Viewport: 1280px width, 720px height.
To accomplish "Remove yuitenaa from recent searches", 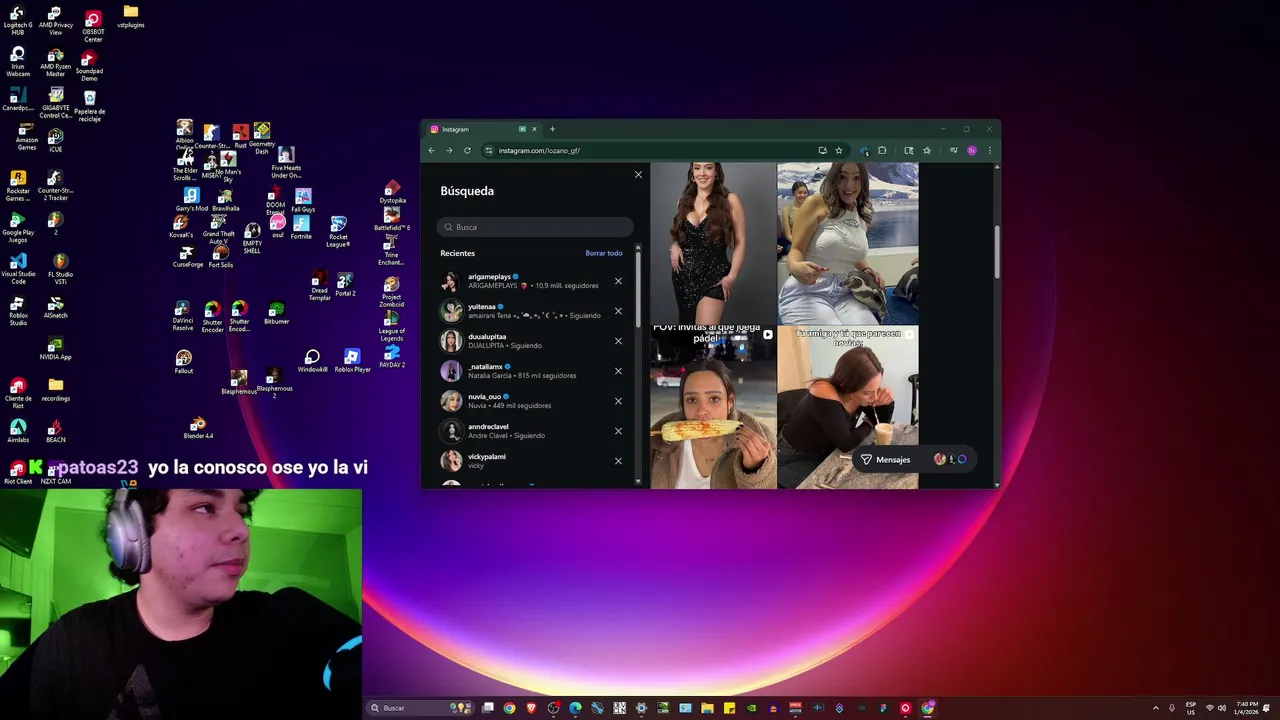I will coord(618,311).
